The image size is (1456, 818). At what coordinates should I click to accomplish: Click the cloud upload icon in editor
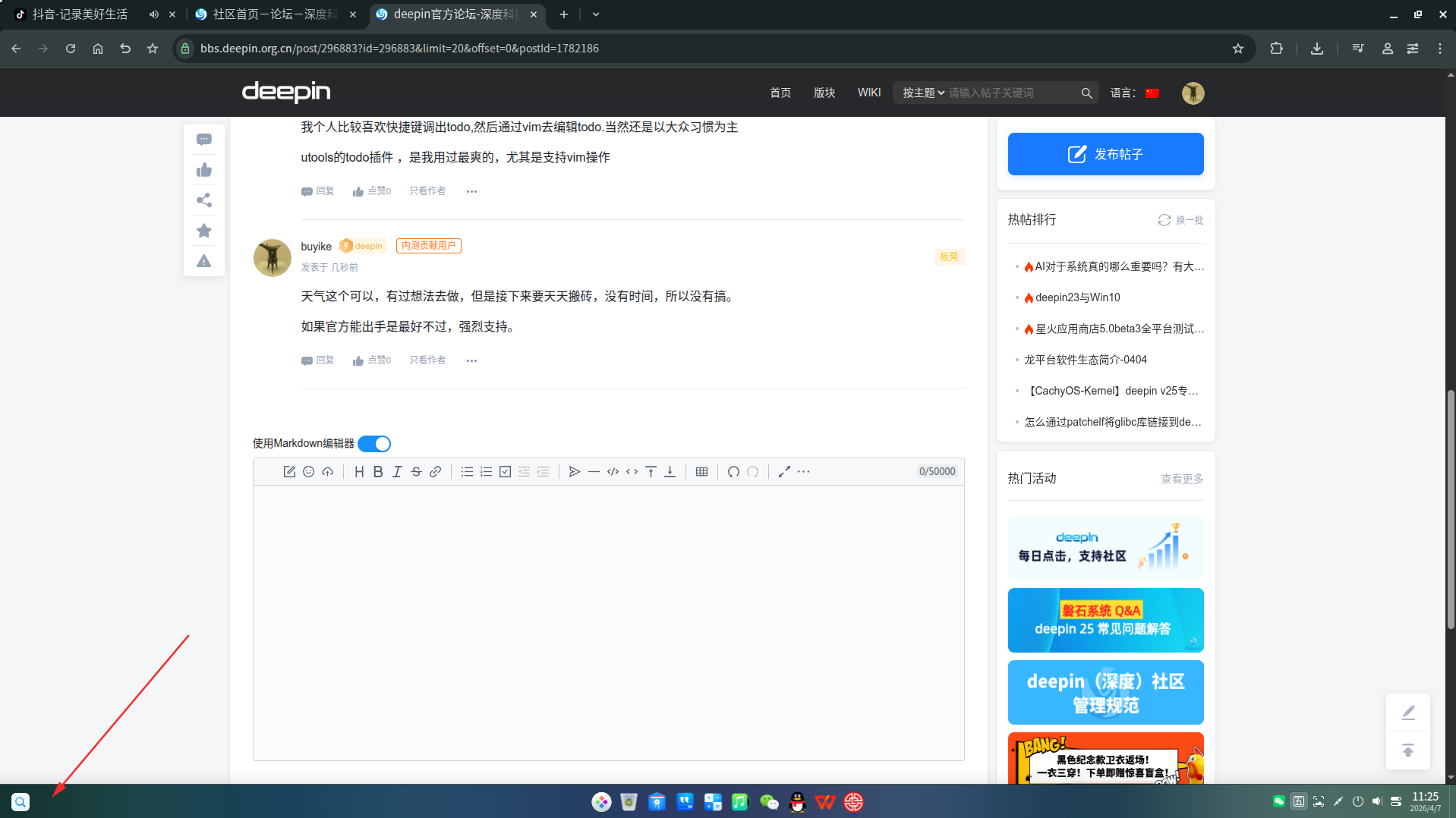coord(327,472)
